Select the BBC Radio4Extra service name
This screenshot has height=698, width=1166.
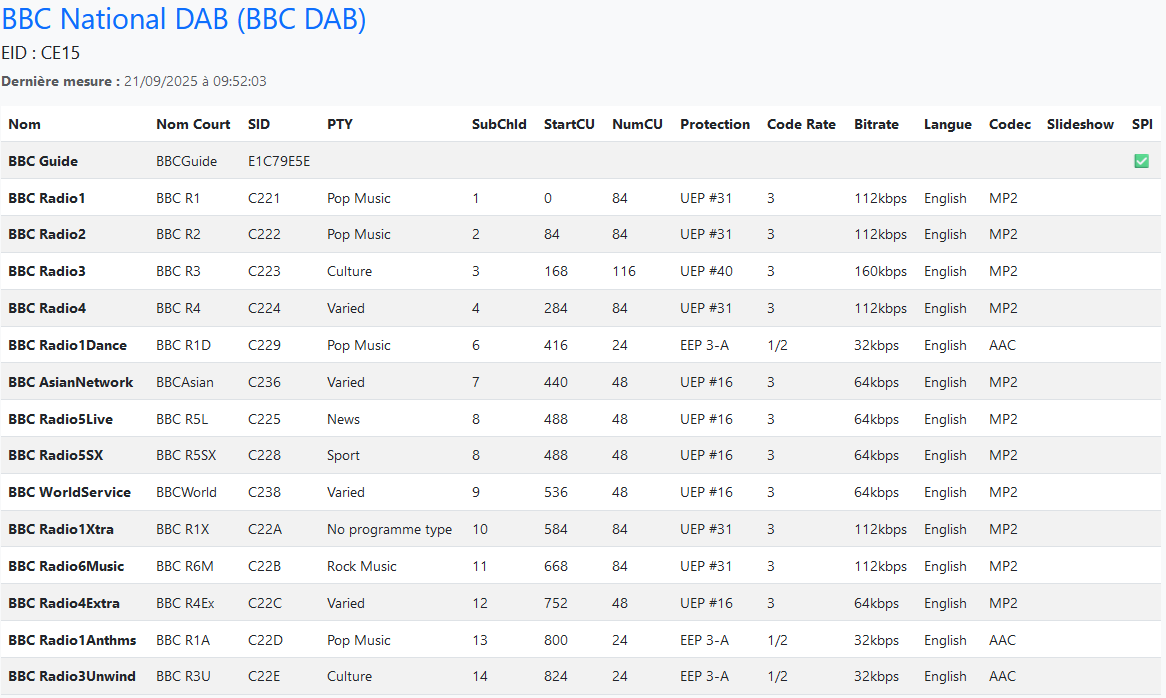[x=64, y=604]
